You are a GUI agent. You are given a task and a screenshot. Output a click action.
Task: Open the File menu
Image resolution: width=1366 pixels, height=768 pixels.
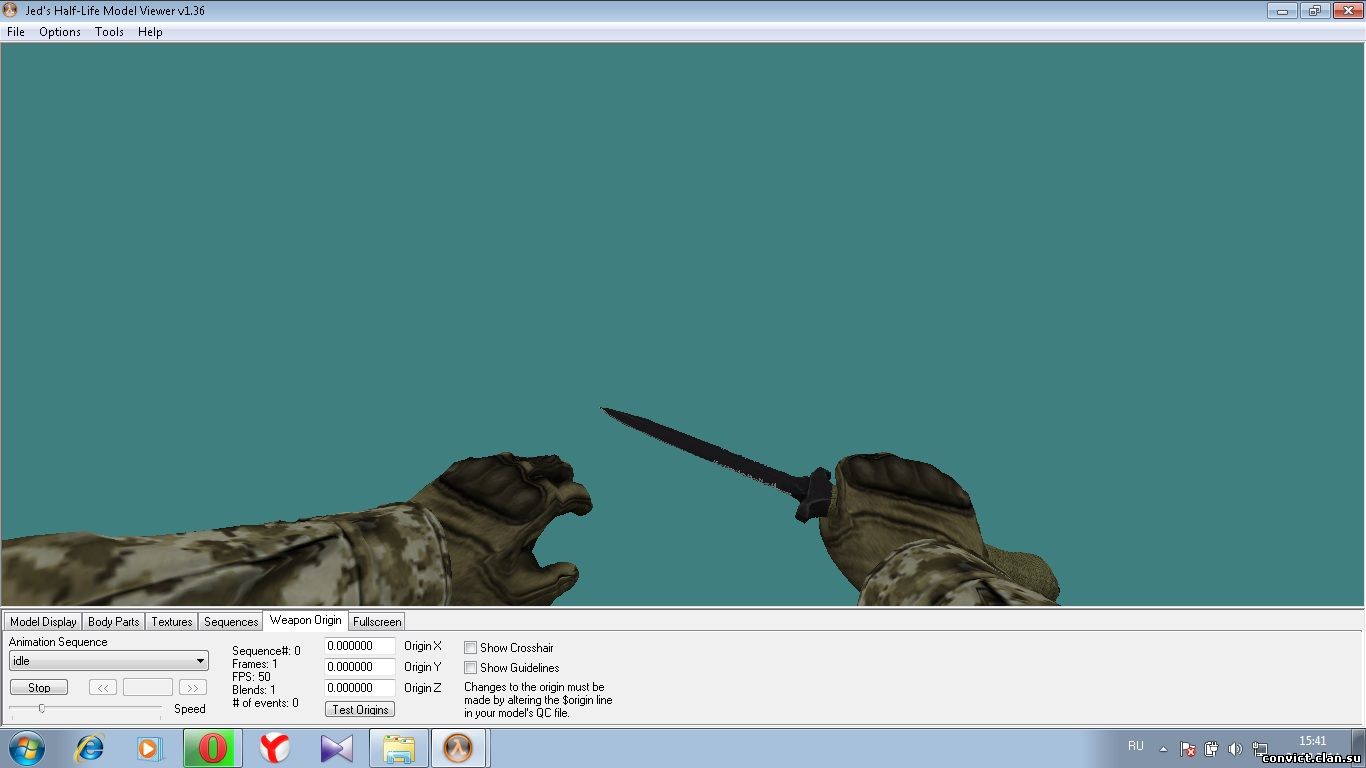pos(16,32)
